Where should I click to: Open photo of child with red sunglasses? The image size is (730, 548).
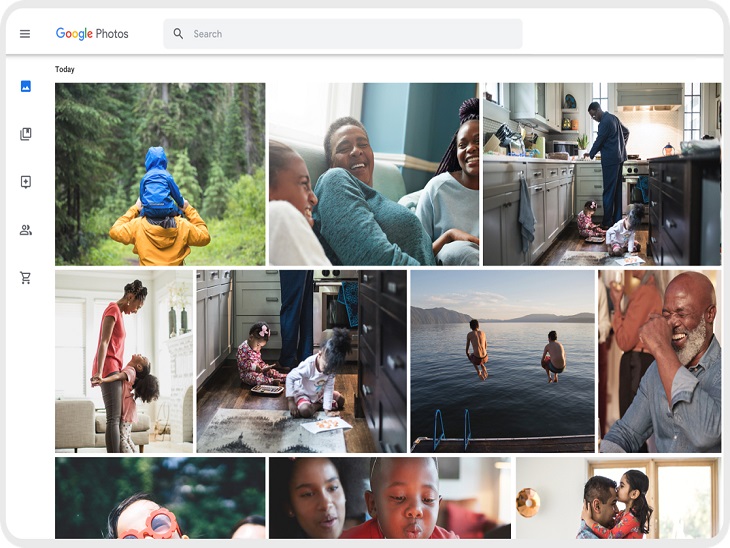(160, 499)
